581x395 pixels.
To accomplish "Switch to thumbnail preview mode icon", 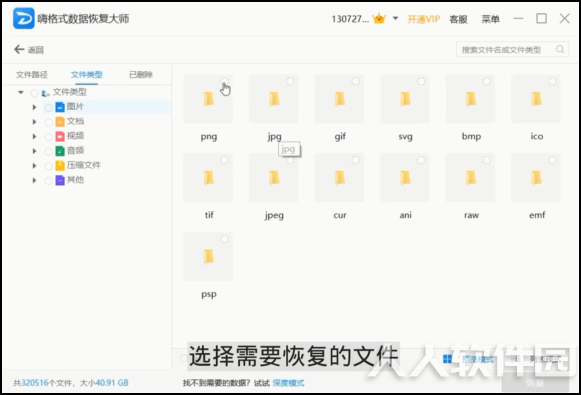I will click(x=447, y=359).
